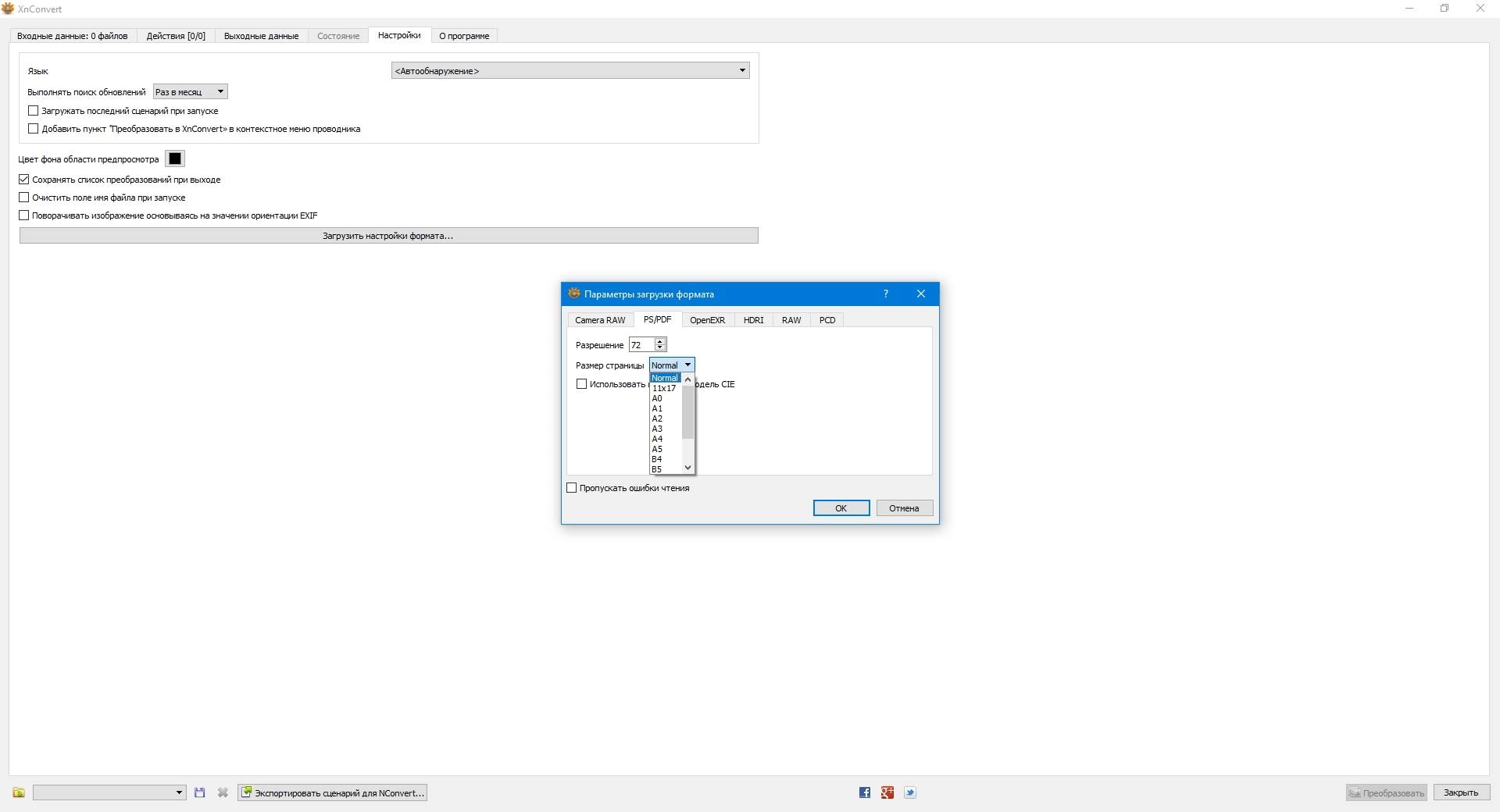1500x812 pixels.
Task: Confirm the dialog with OK
Action: pos(841,508)
